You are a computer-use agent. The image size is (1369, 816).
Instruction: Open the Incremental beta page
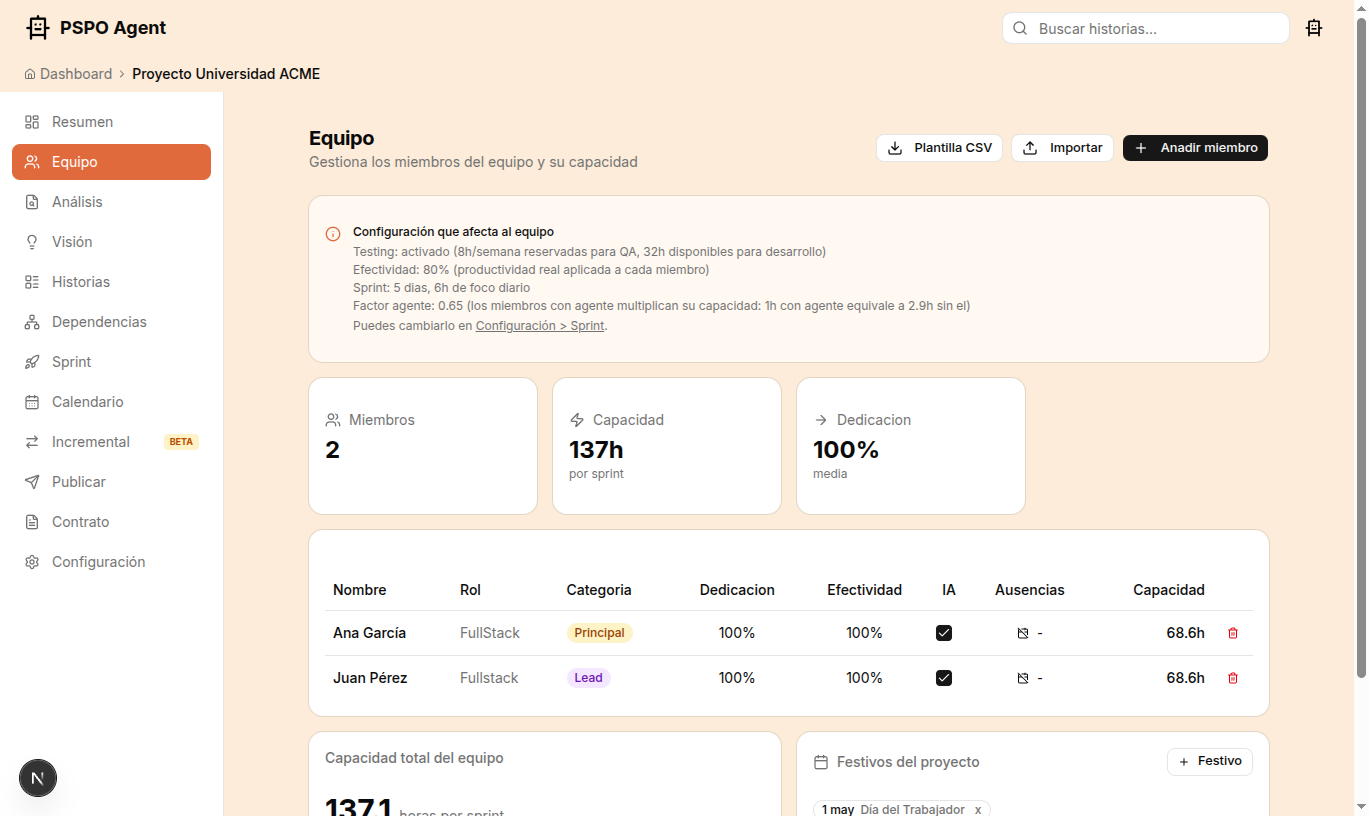click(91, 442)
